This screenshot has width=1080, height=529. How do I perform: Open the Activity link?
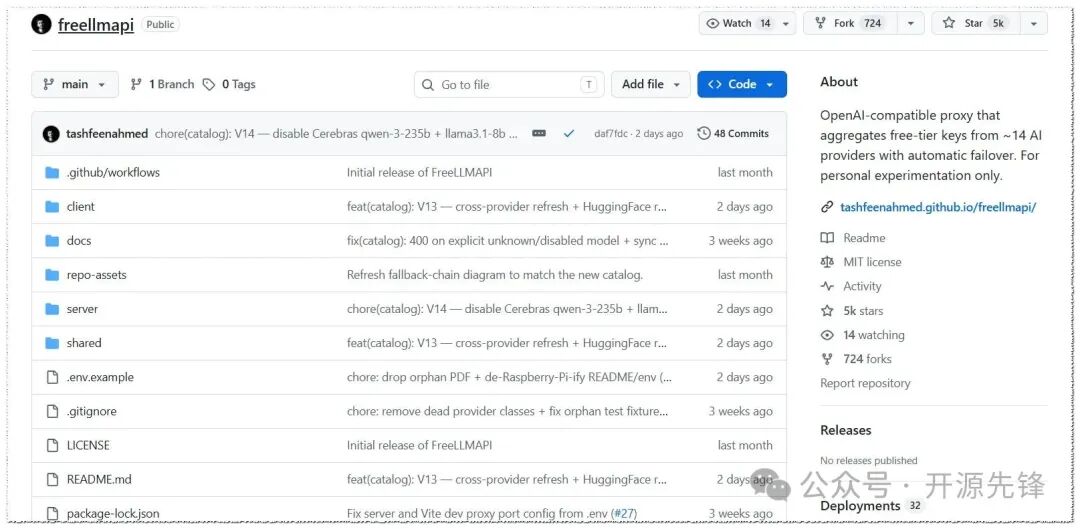862,286
